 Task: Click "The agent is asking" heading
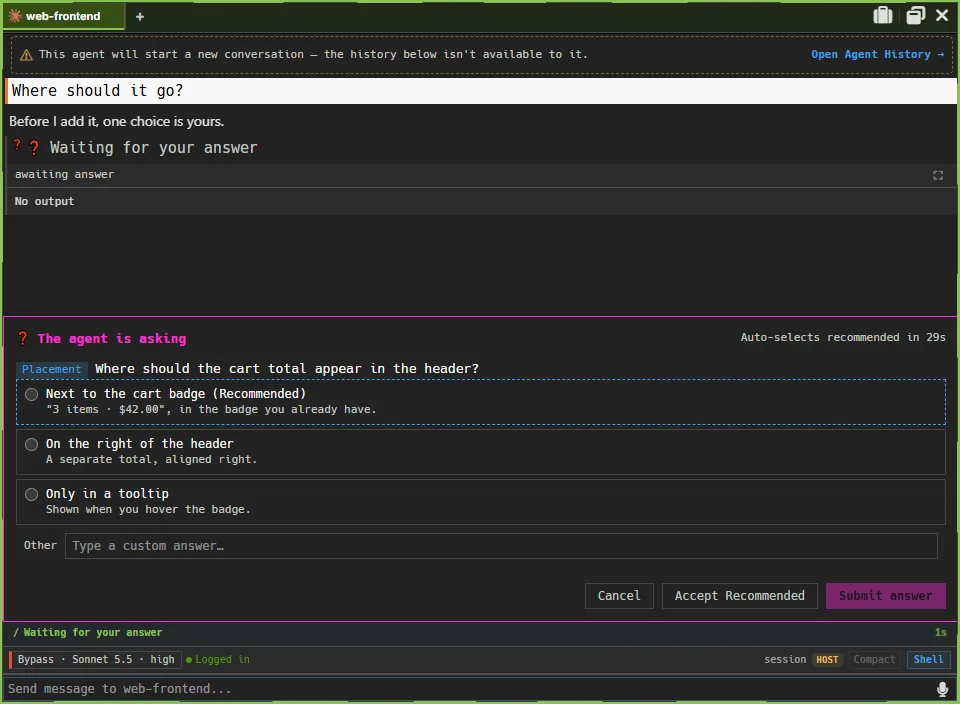coord(111,339)
